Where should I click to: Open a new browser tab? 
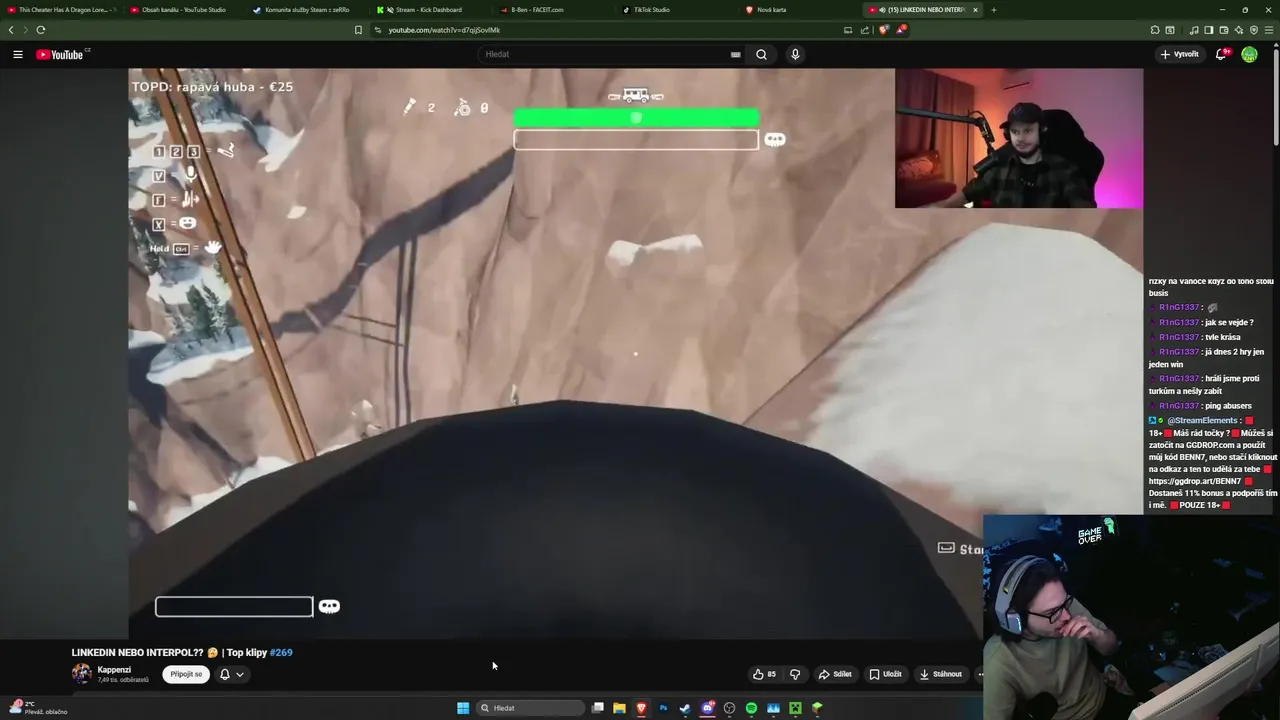[993, 10]
